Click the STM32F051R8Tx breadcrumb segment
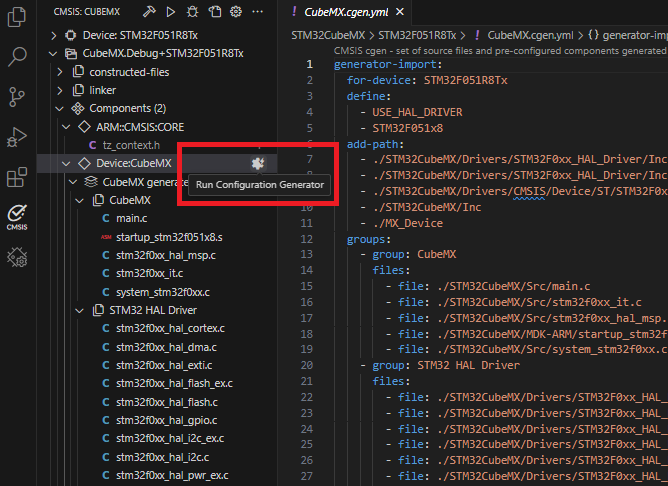The height and width of the screenshot is (486, 668). point(417,35)
